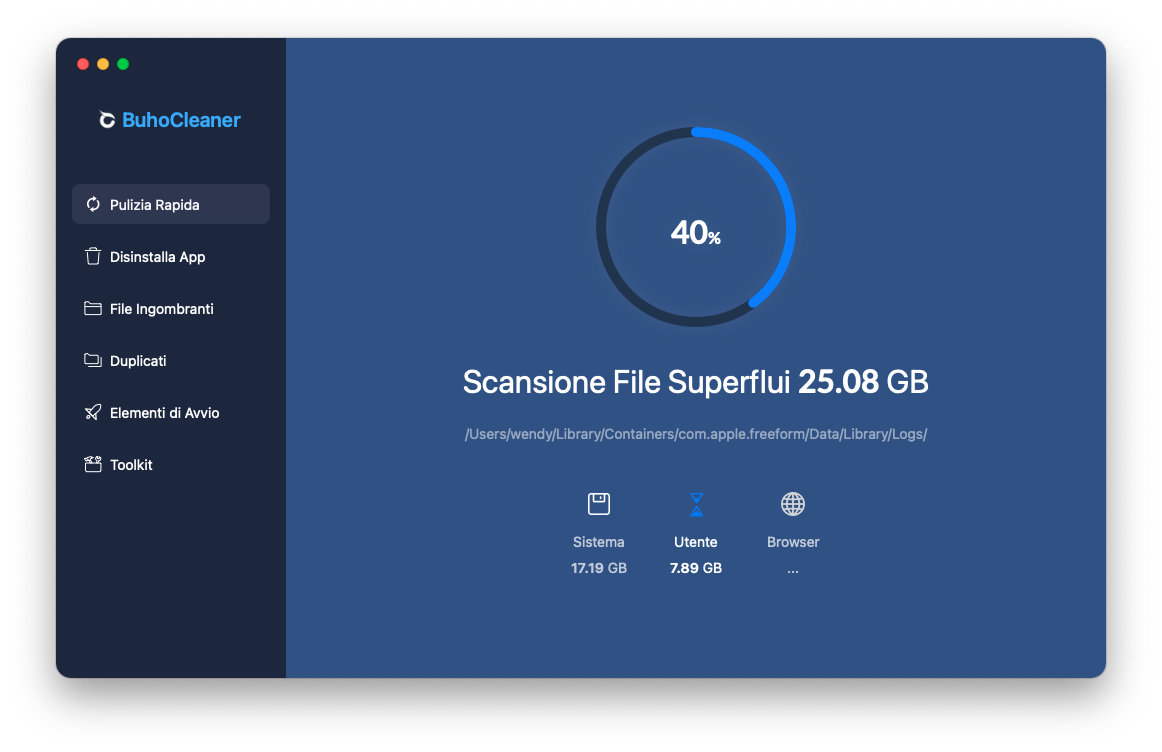
Task: Click the File Ingombranti folder icon
Action: (93, 308)
